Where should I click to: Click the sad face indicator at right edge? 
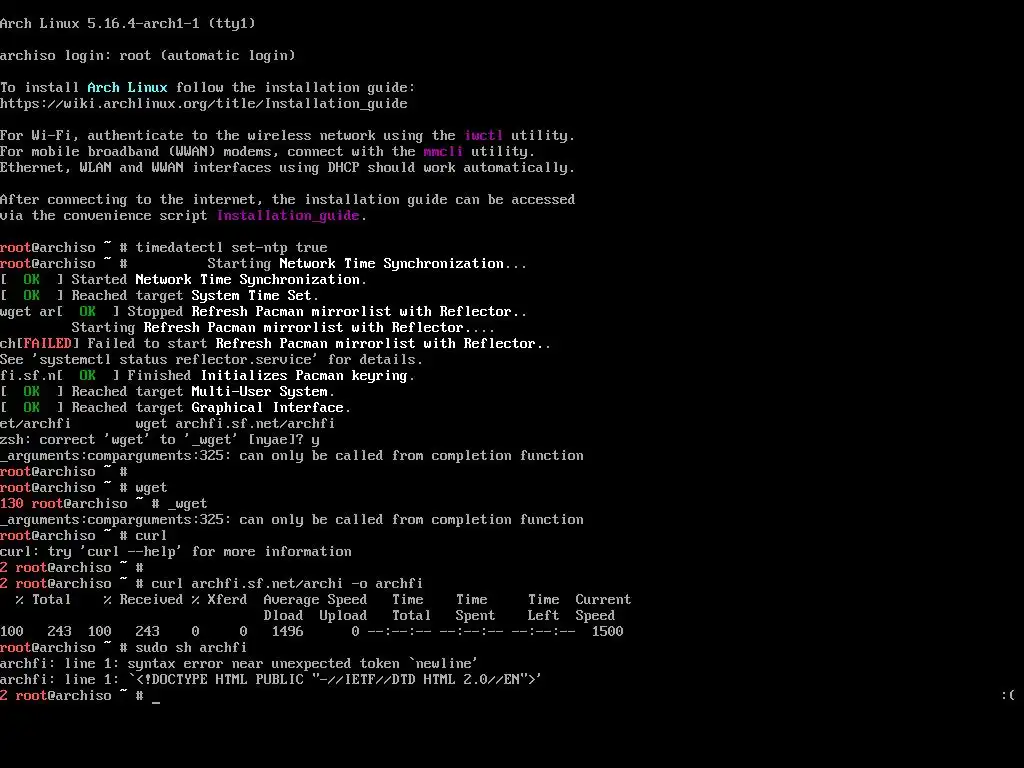click(1008, 696)
